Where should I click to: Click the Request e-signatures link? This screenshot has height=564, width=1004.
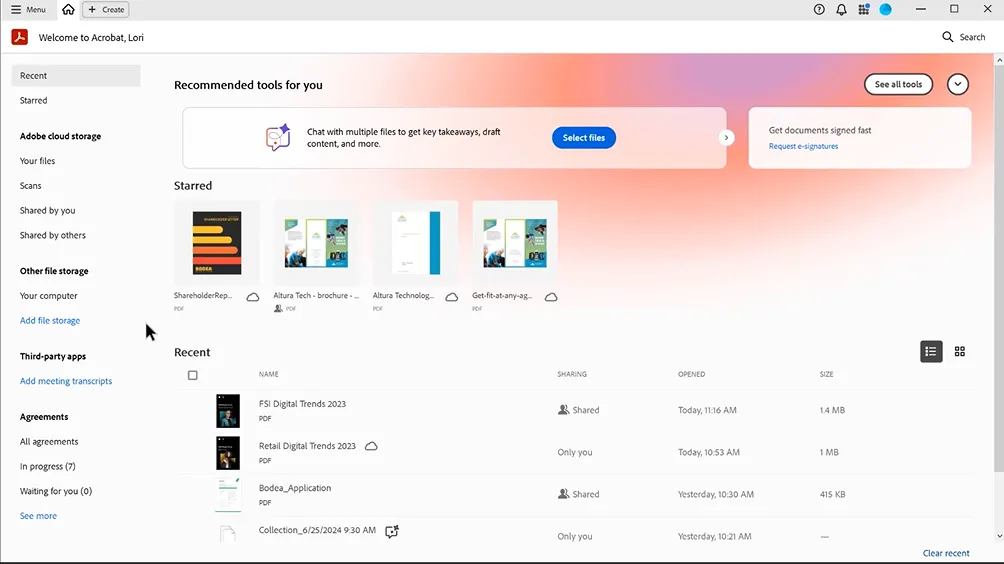coord(803,146)
